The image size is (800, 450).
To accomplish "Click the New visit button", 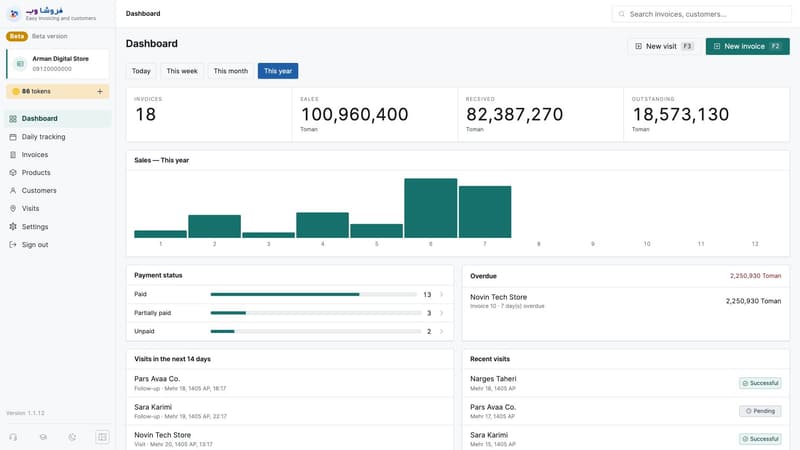I will click(x=663, y=46).
